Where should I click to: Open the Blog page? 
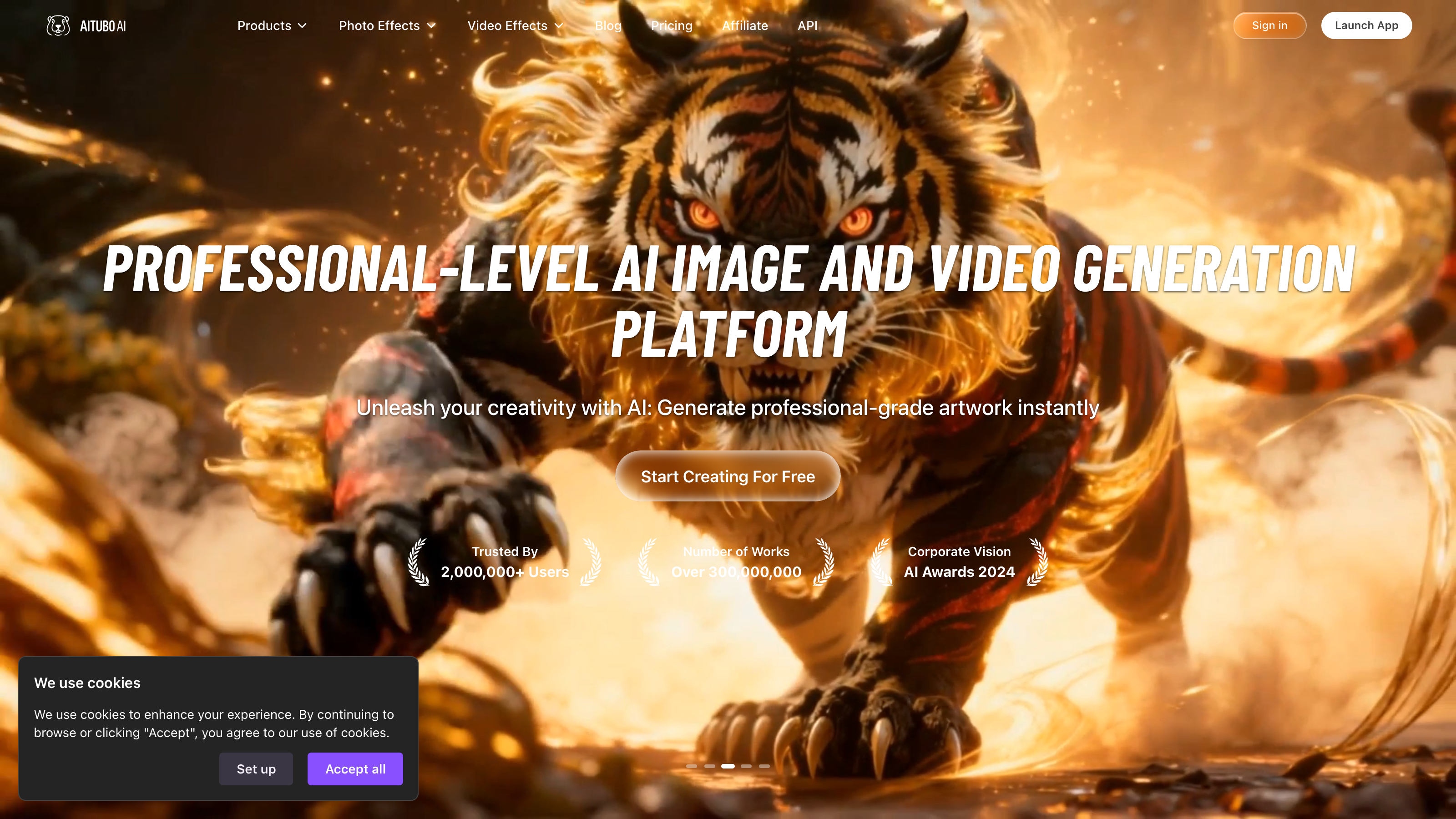(x=608, y=25)
